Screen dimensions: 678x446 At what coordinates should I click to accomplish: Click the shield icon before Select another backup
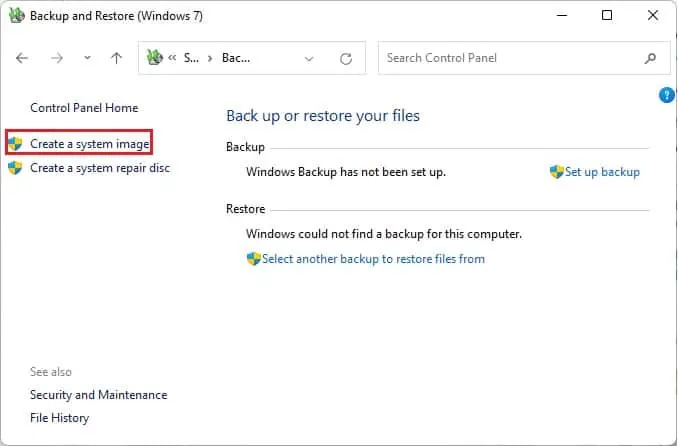[253, 259]
